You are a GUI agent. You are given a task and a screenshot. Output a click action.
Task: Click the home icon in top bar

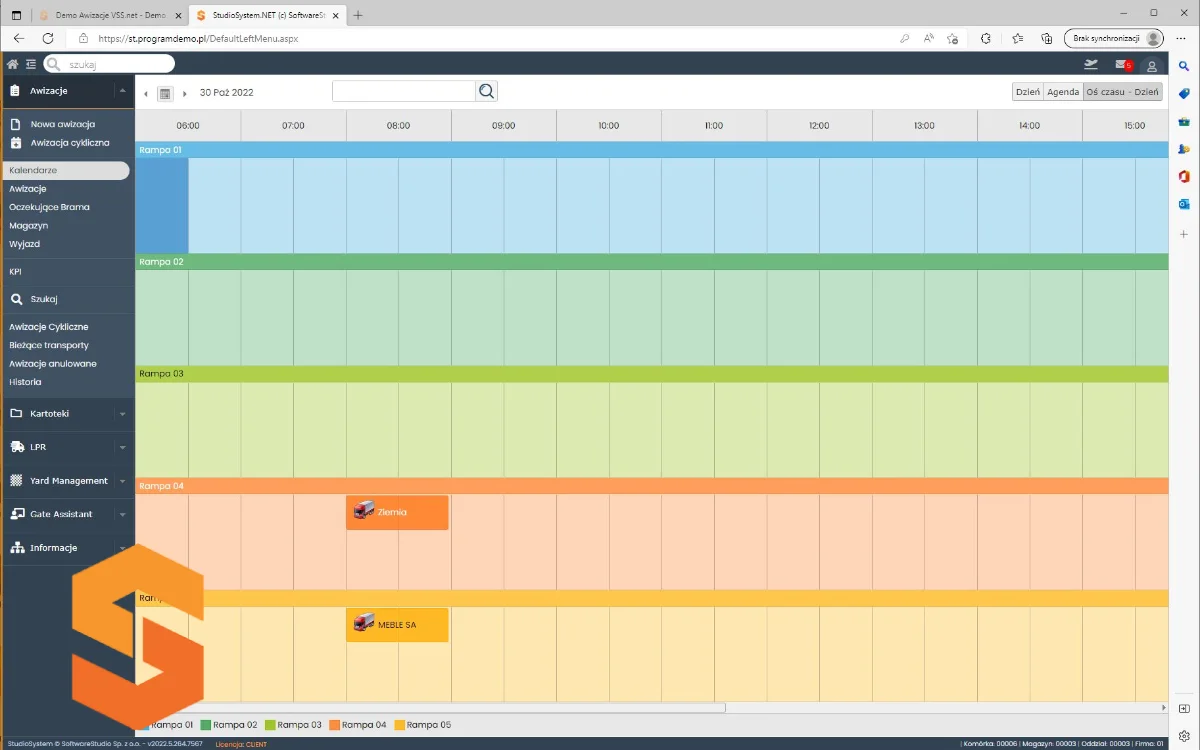13,65
